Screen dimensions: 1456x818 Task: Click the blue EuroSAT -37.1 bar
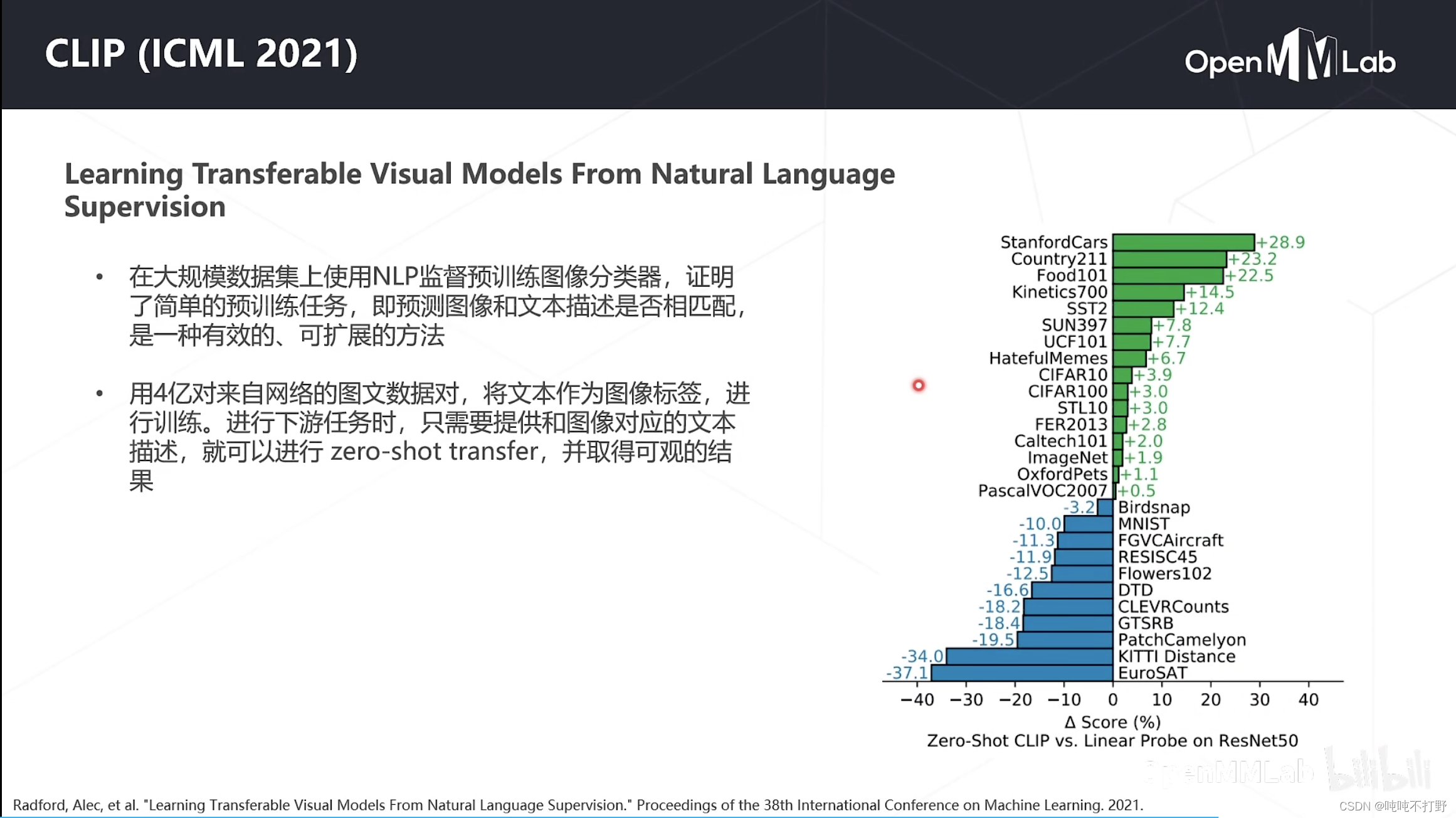coord(1022,673)
